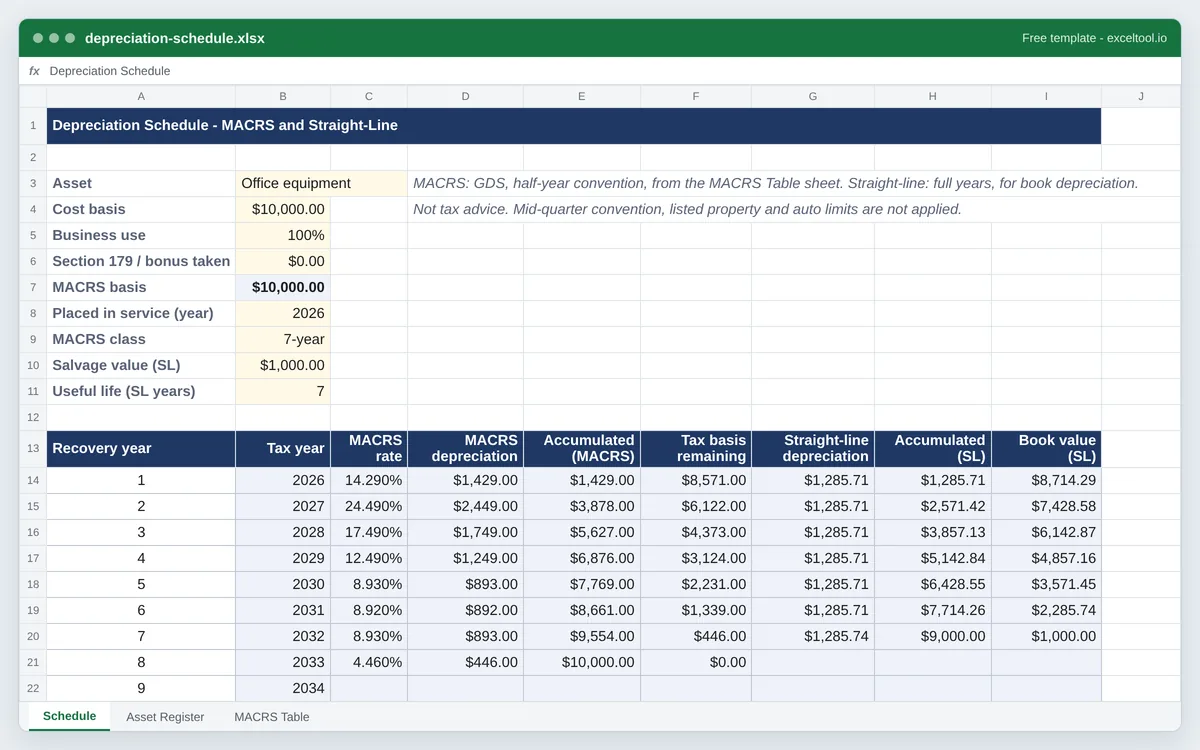The width and height of the screenshot is (1200, 750).
Task: Select MACRS rate 4.460% cell
Action: (369, 662)
